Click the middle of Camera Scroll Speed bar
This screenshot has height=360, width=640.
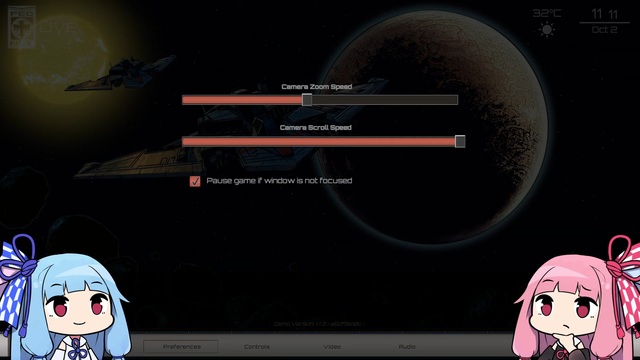tap(320, 141)
